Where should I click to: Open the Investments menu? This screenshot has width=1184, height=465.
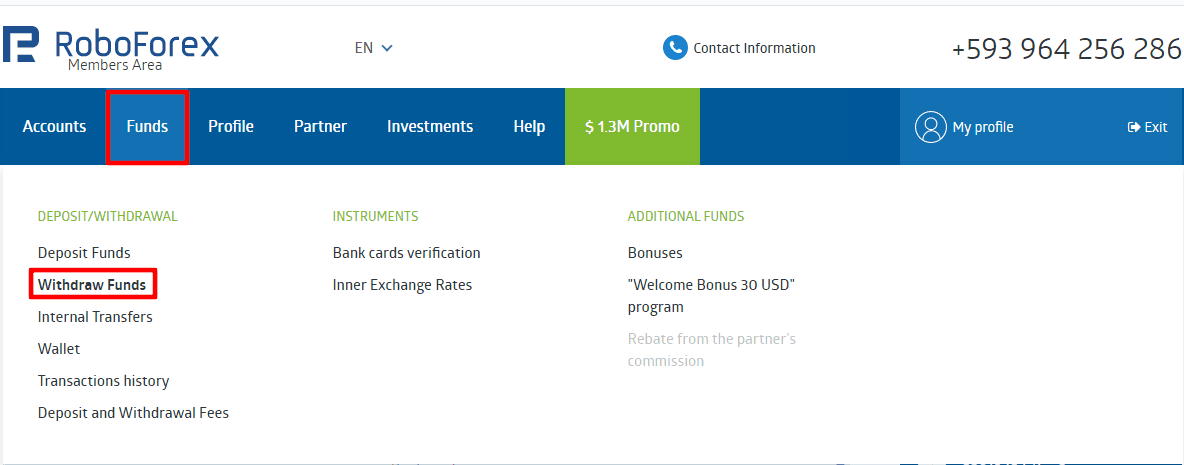[430, 127]
